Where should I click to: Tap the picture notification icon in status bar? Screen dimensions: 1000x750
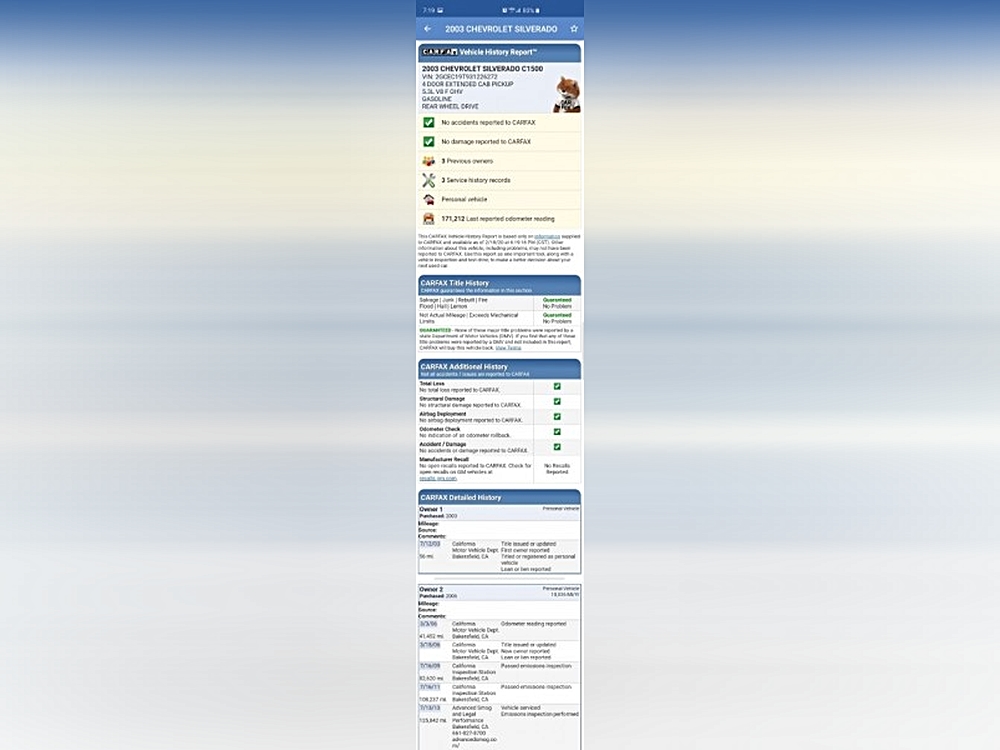click(440, 10)
